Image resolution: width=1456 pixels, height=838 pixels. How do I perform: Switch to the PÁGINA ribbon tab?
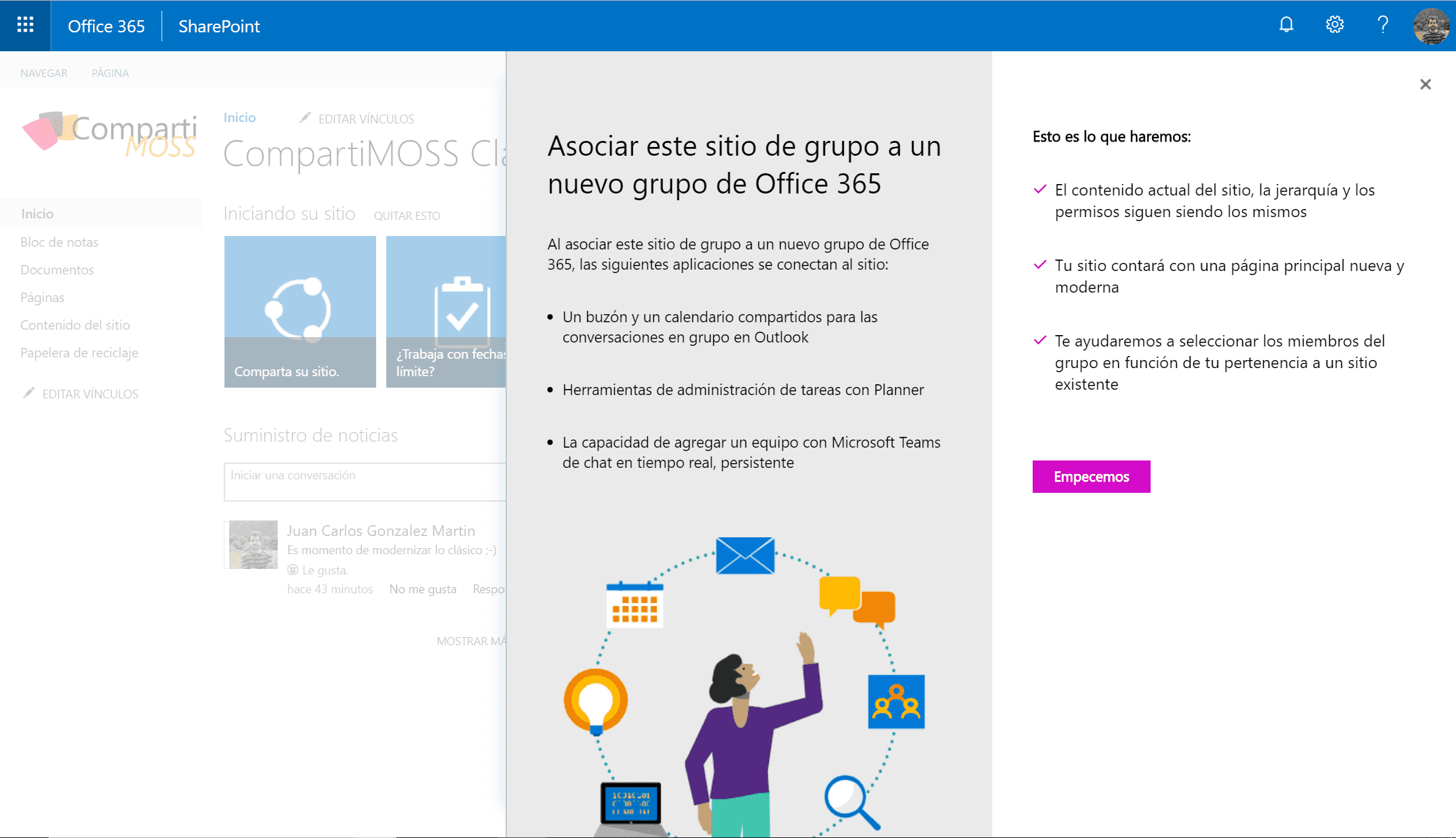pyautogui.click(x=111, y=73)
